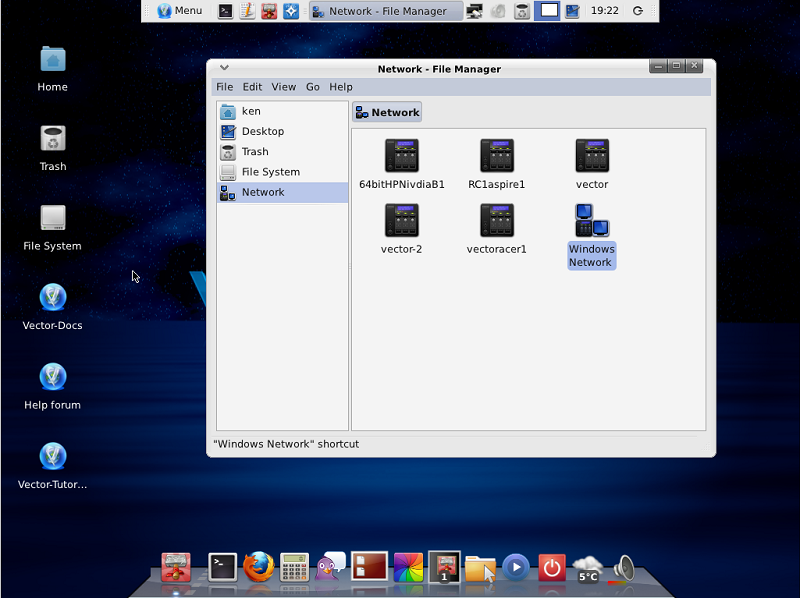The image size is (800, 598).
Task: Open the window menu arrow in titlebar
Action: (224, 68)
